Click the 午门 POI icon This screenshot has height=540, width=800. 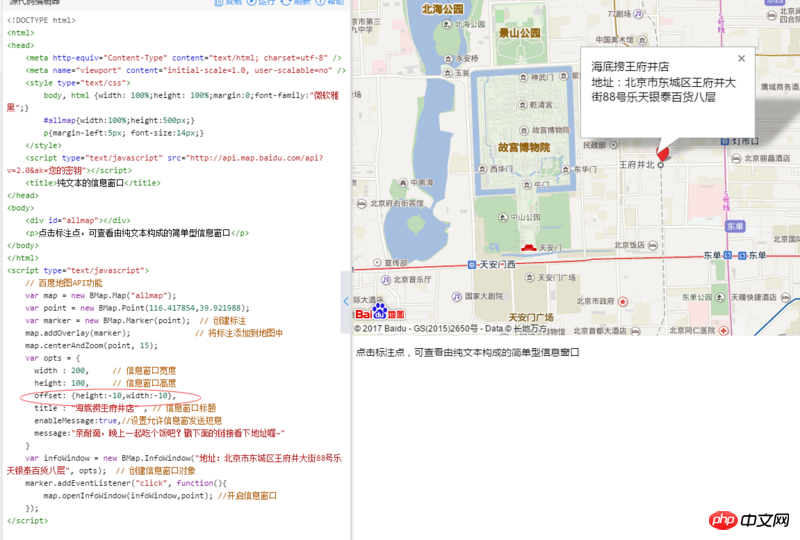528,185
